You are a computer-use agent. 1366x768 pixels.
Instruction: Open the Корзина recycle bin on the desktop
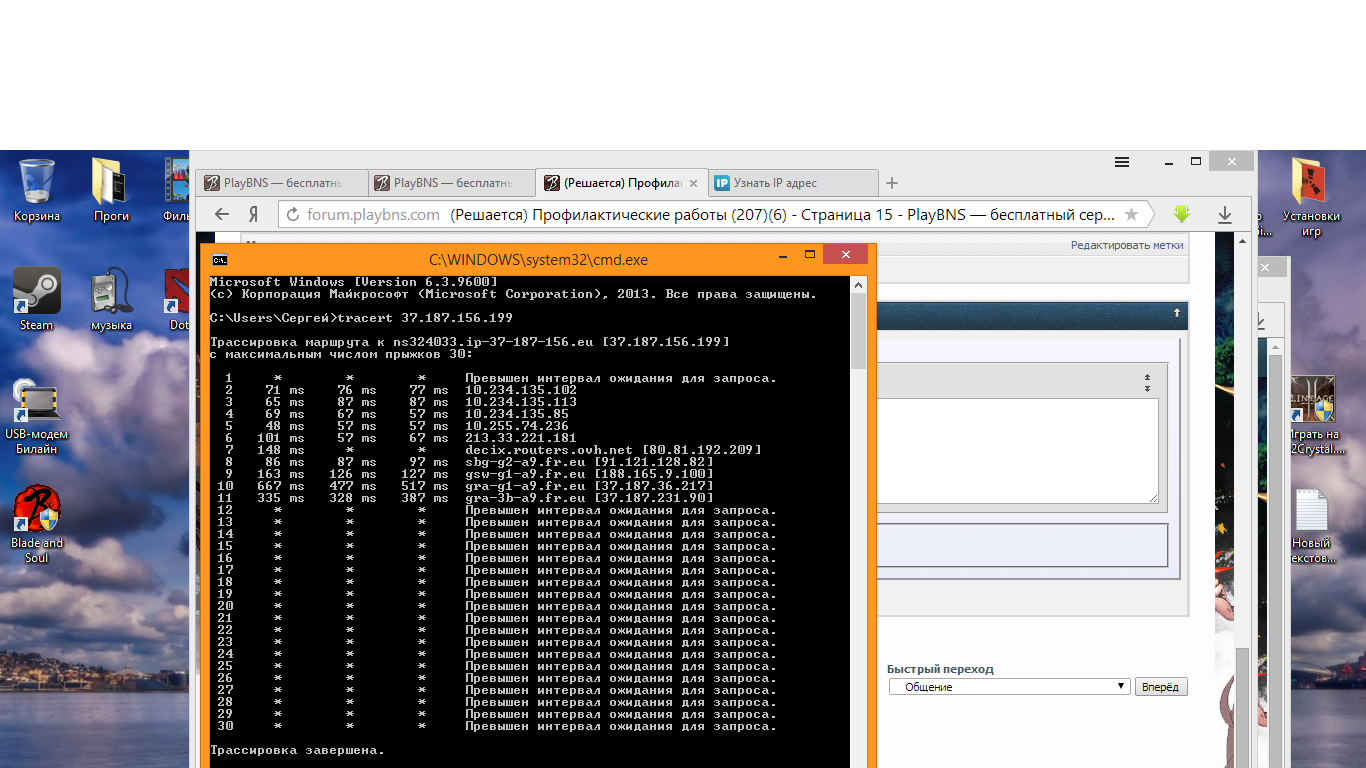tap(37, 190)
